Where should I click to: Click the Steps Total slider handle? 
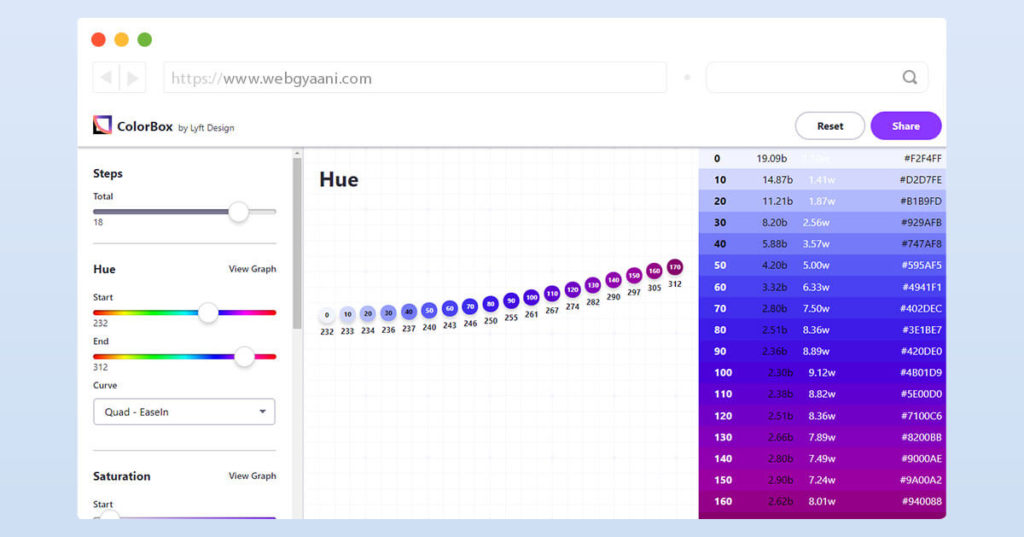click(238, 211)
